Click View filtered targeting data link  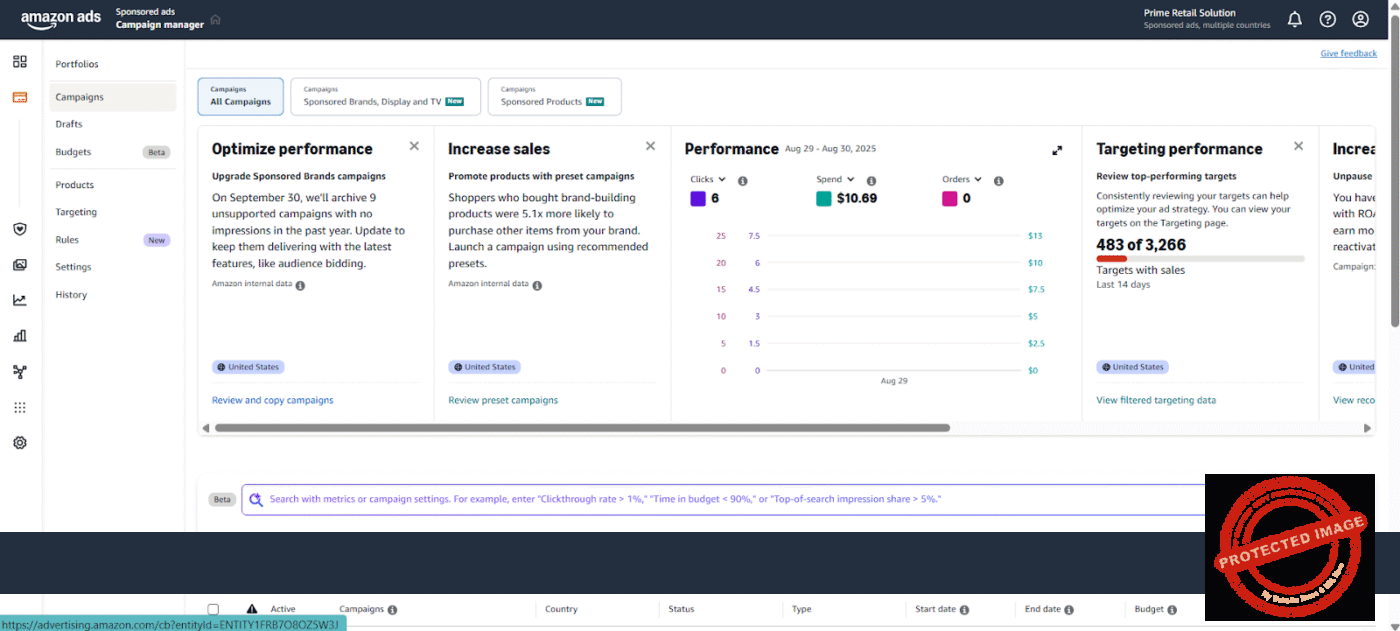1156,400
